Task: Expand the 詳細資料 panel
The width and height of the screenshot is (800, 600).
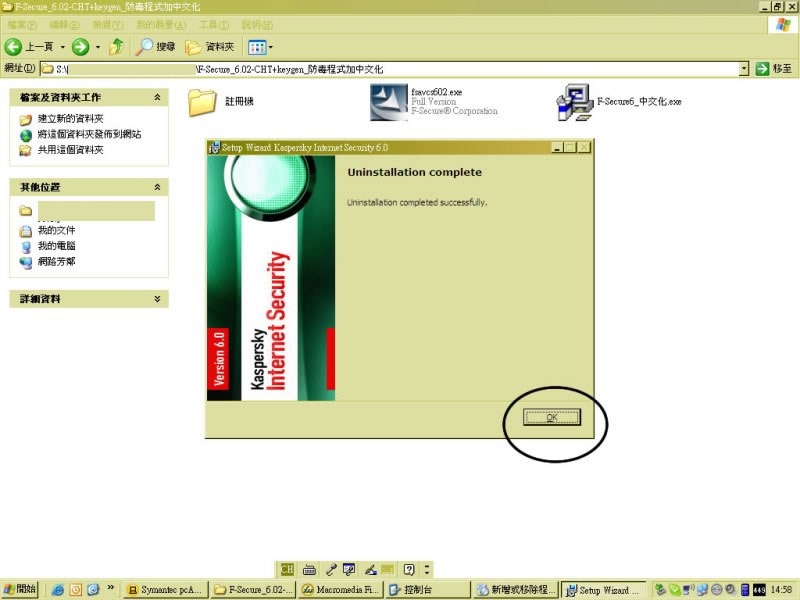Action: 157,299
